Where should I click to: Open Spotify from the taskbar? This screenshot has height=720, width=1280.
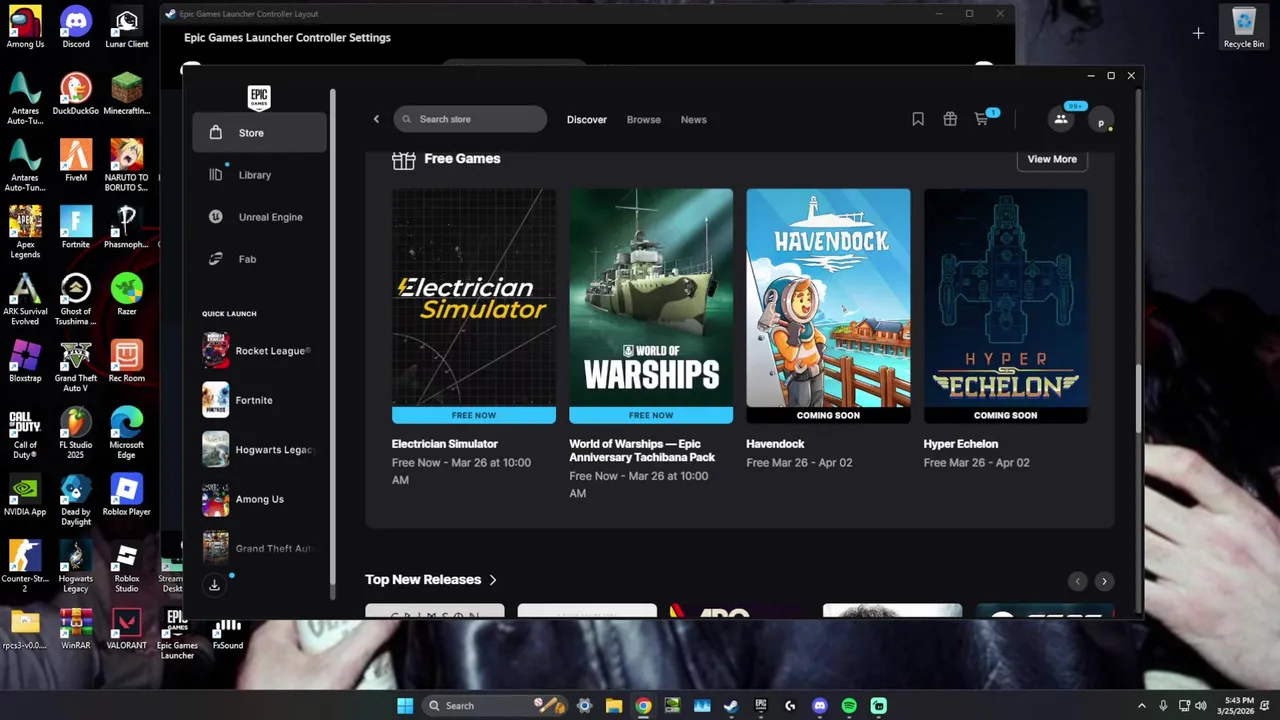(x=849, y=705)
